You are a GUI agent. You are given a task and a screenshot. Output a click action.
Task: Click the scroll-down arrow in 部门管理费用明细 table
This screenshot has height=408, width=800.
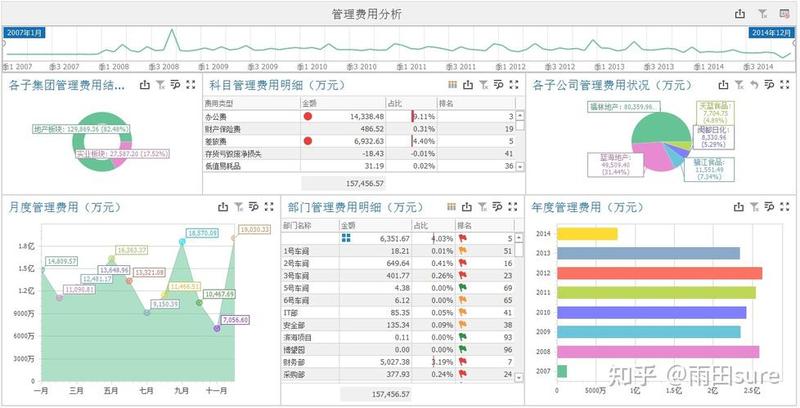519,378
